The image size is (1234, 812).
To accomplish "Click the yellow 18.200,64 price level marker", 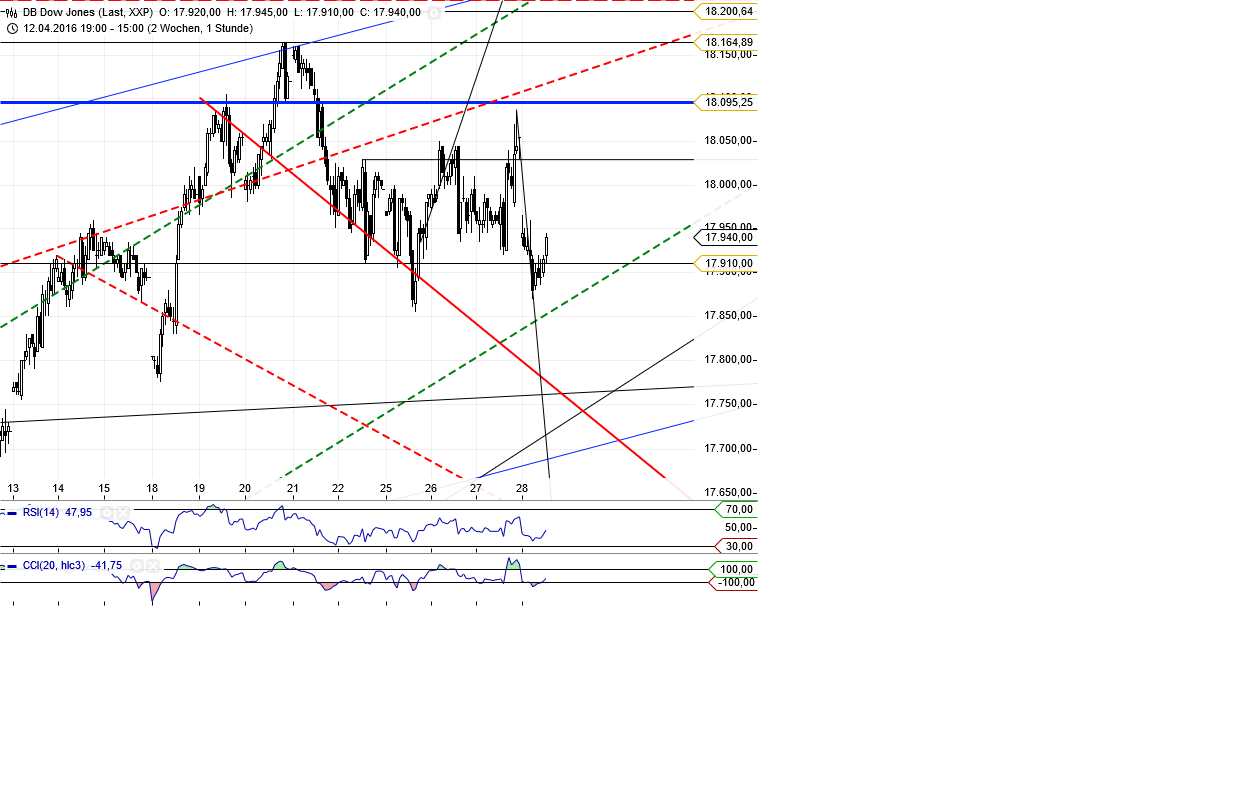I will click(725, 12).
